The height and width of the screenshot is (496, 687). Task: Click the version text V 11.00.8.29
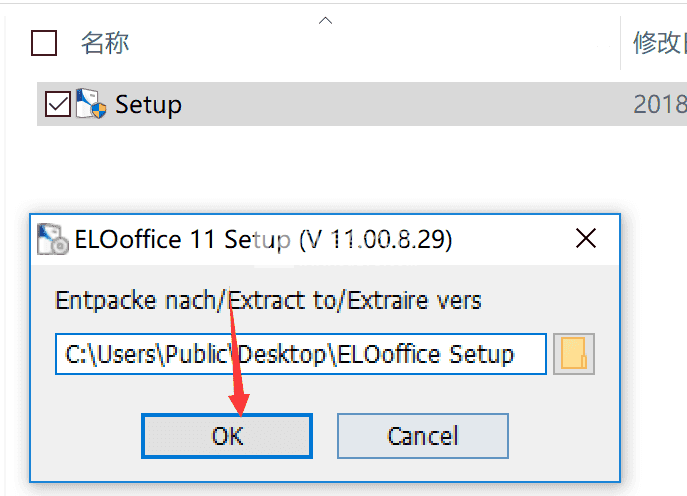tap(375, 240)
